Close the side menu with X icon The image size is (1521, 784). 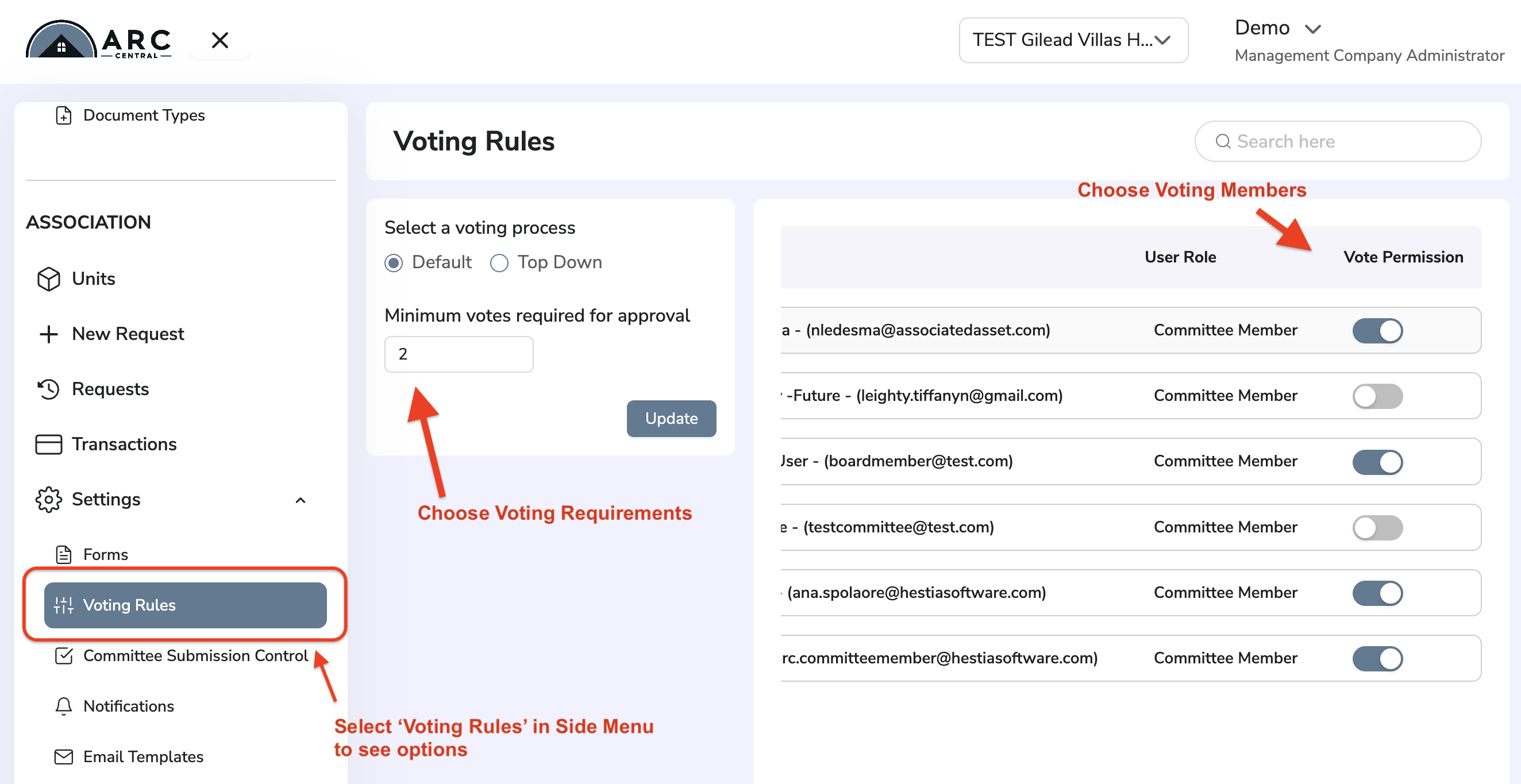tap(220, 40)
